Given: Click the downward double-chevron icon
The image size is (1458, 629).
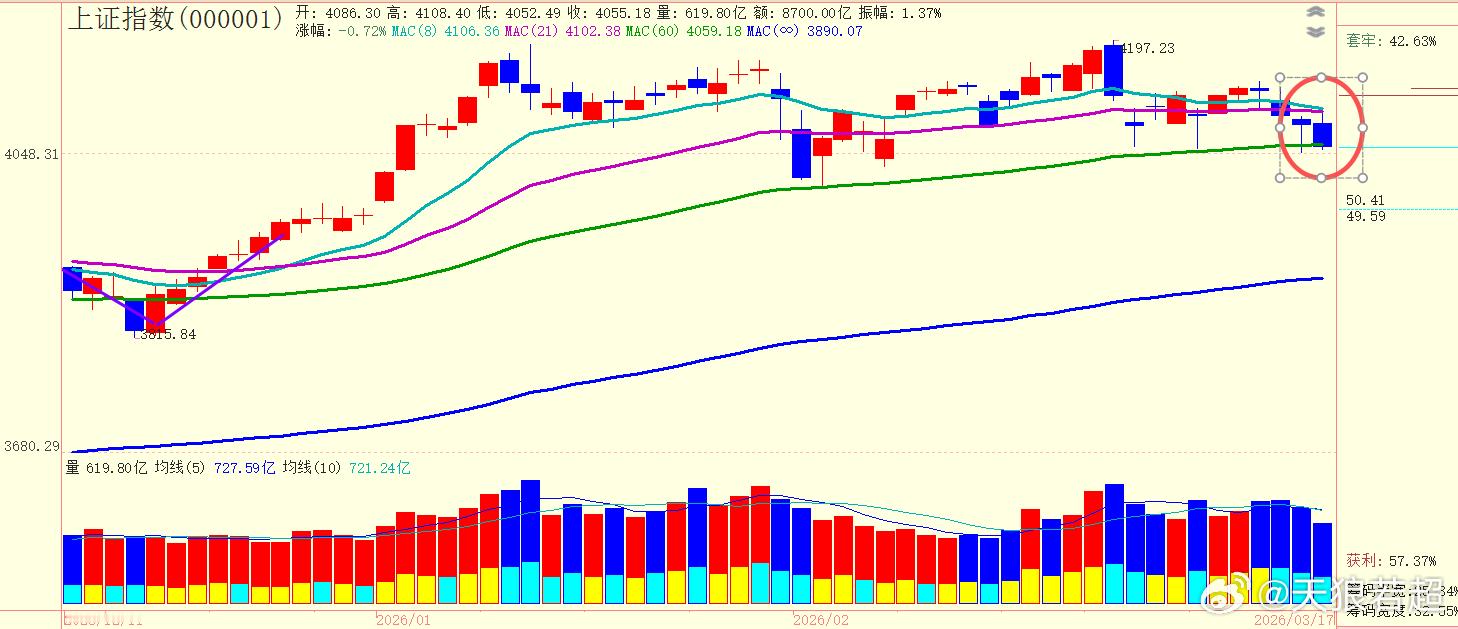Looking at the screenshot, I should coord(1316,31).
